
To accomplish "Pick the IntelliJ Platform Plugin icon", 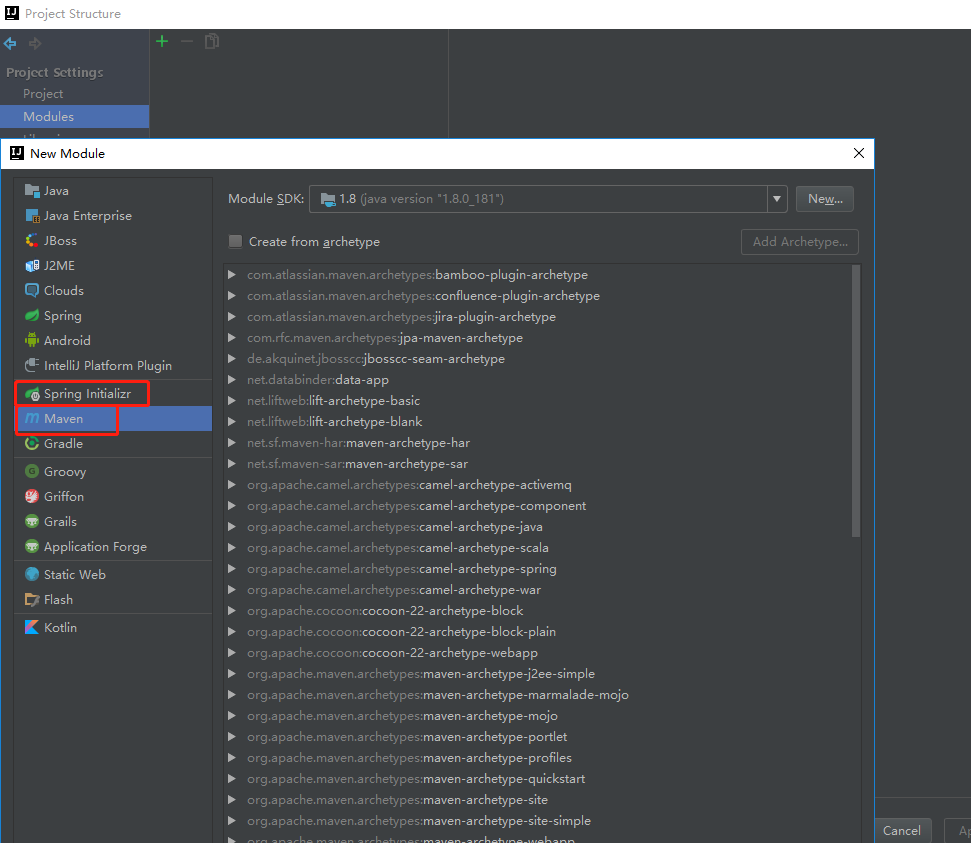I will (x=32, y=365).
